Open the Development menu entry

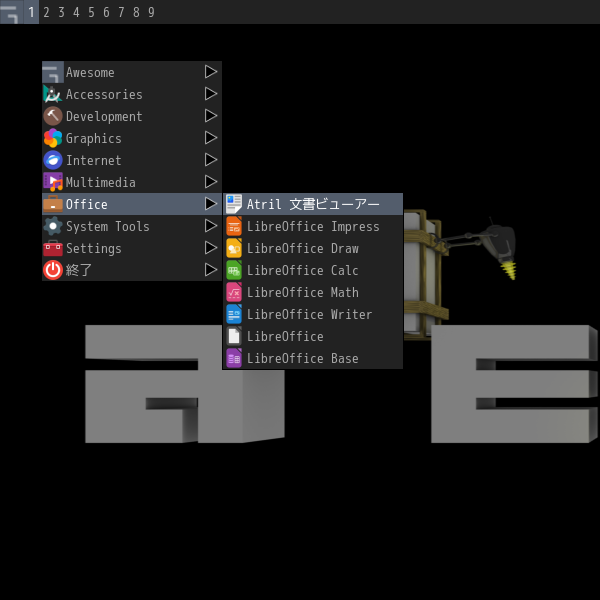pyautogui.click(x=132, y=116)
